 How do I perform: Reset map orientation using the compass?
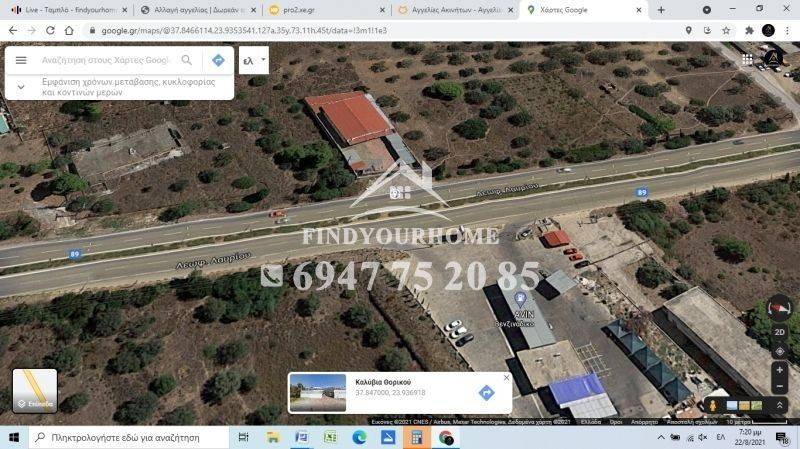pyautogui.click(x=779, y=309)
